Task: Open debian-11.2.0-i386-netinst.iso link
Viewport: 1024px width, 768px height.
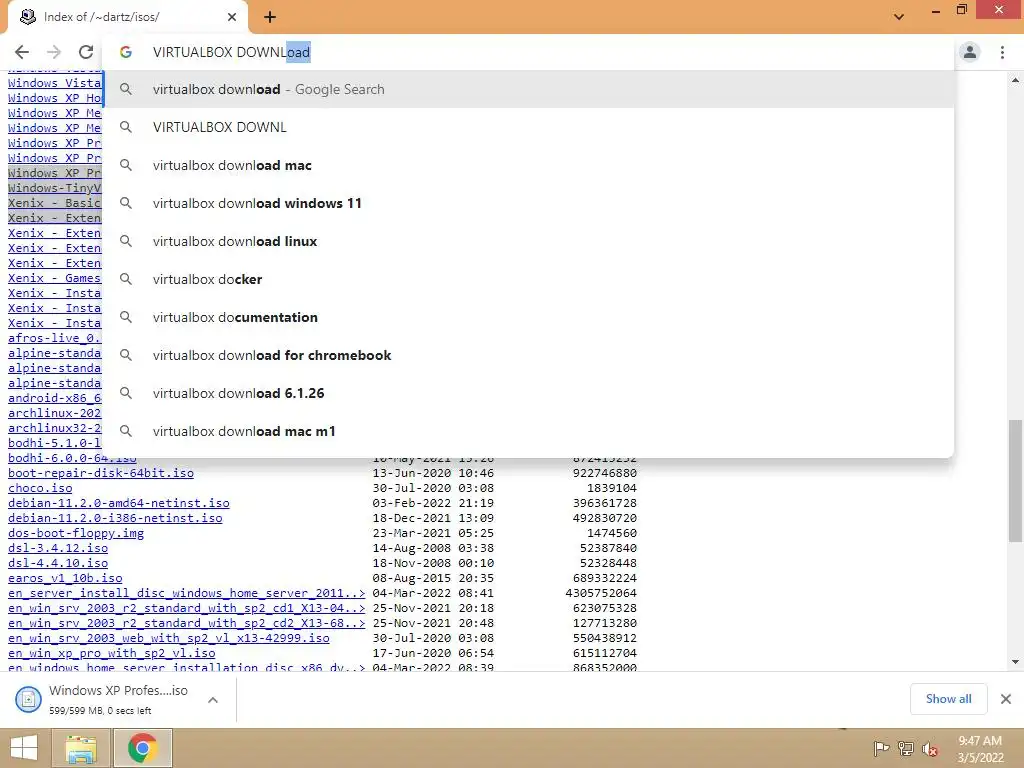Action: pos(115,518)
